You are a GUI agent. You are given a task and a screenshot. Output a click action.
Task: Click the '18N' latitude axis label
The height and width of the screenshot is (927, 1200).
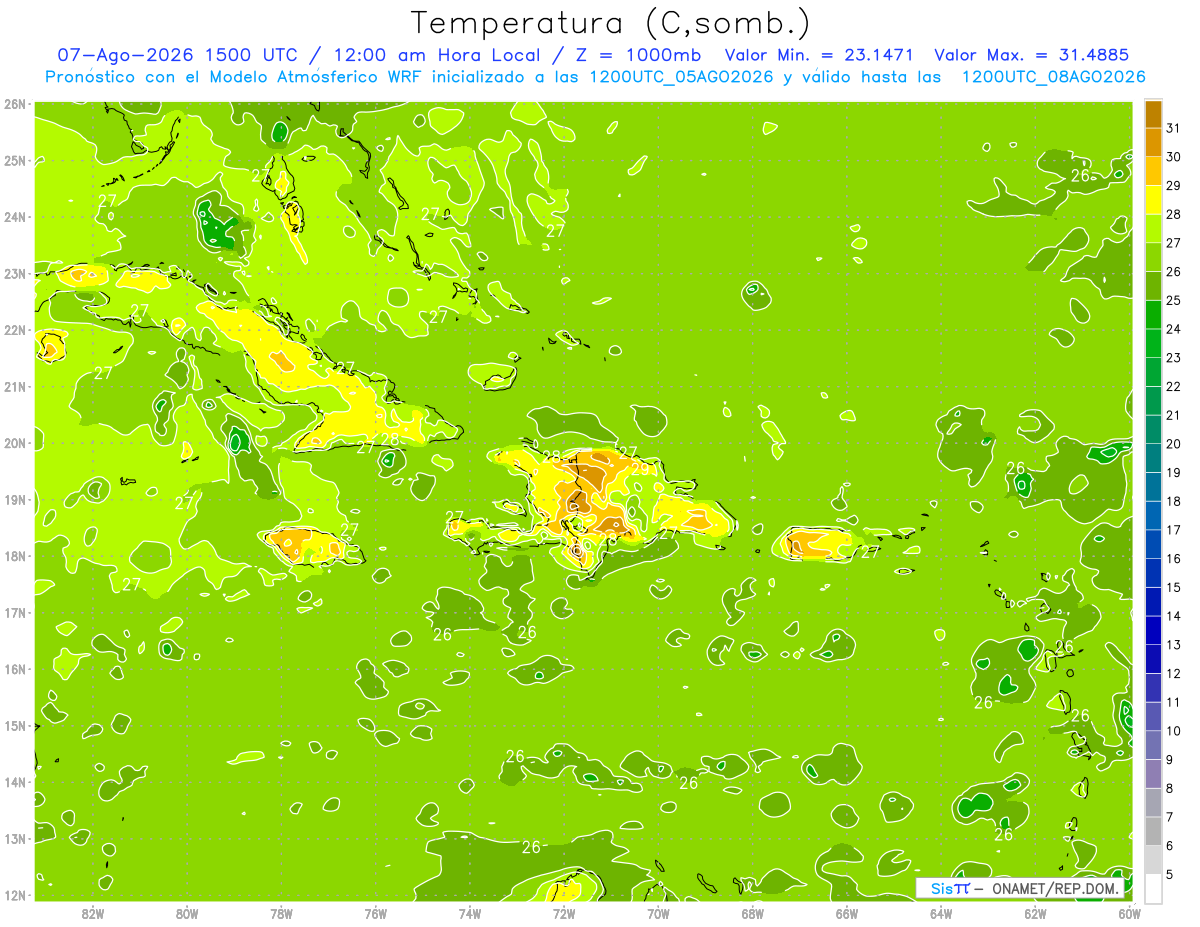pyautogui.click(x=15, y=556)
